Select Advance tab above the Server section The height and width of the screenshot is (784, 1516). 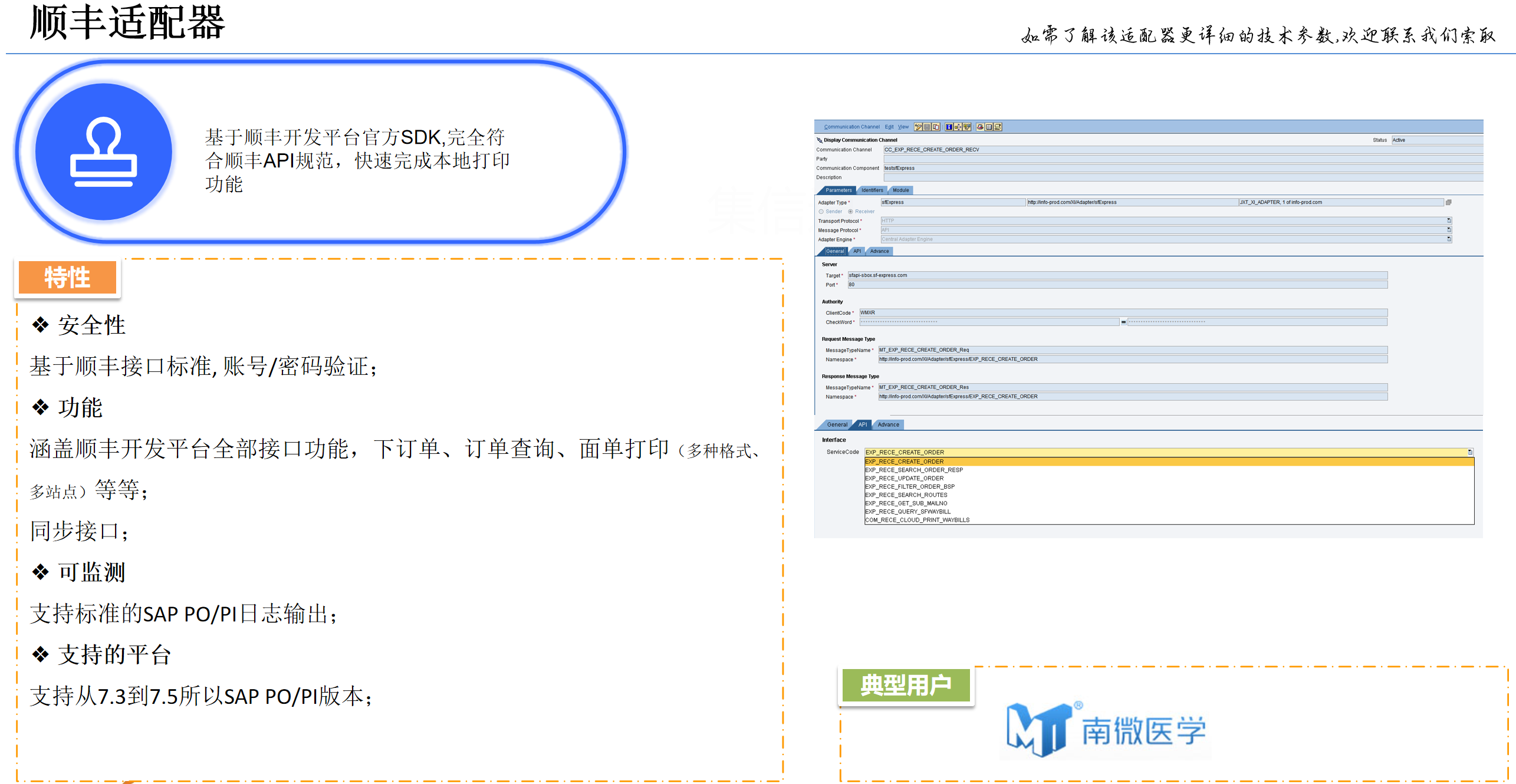pos(879,251)
